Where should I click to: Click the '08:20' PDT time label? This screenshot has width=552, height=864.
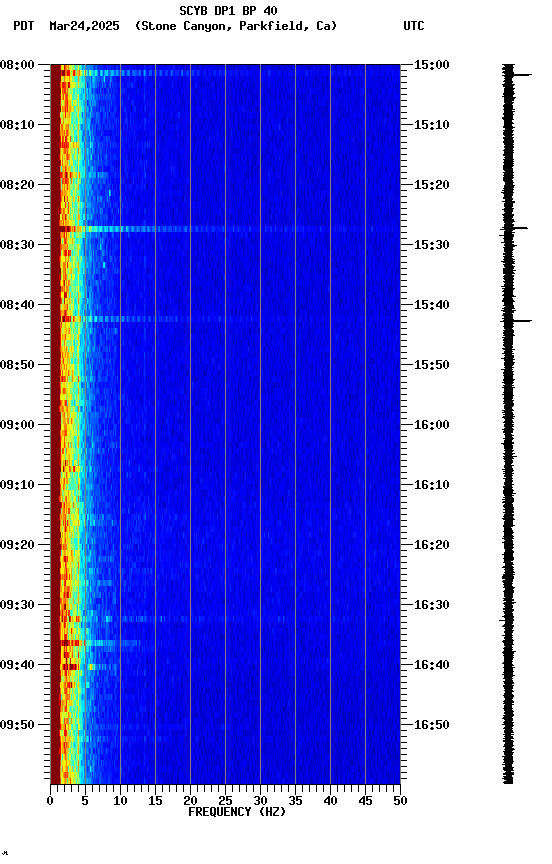tap(17, 185)
